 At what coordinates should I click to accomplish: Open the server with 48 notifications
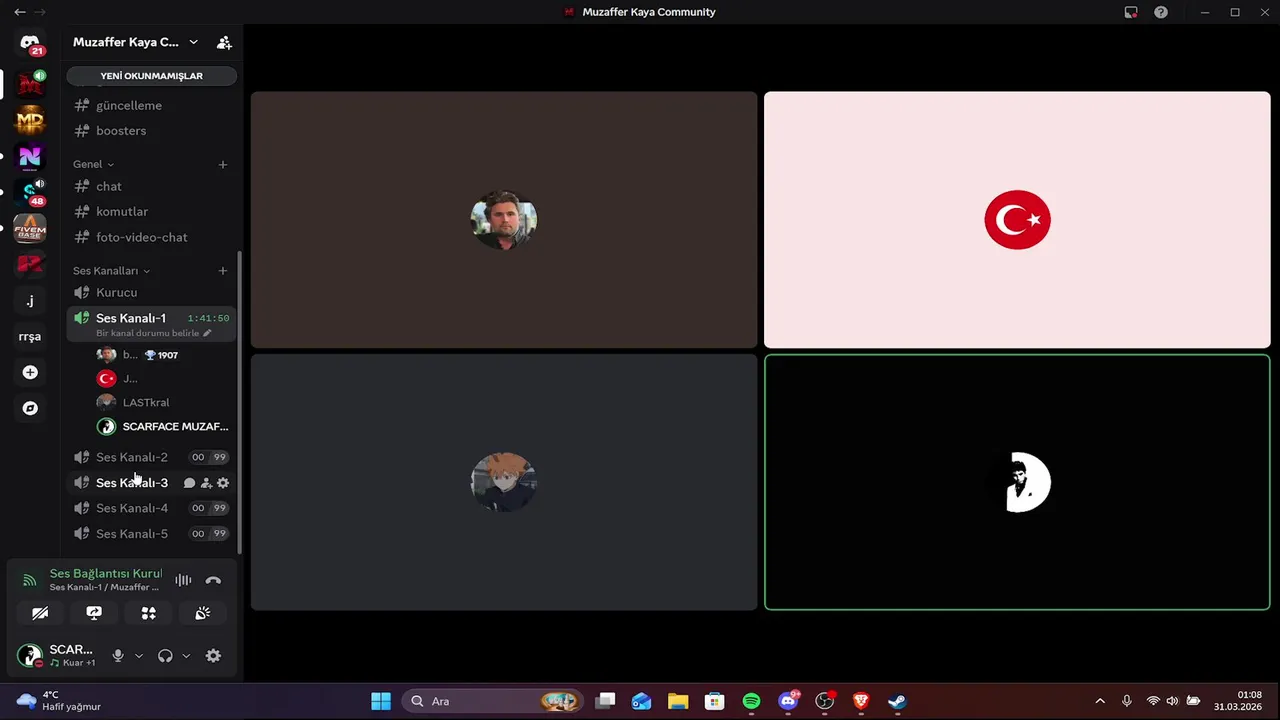[x=30, y=192]
